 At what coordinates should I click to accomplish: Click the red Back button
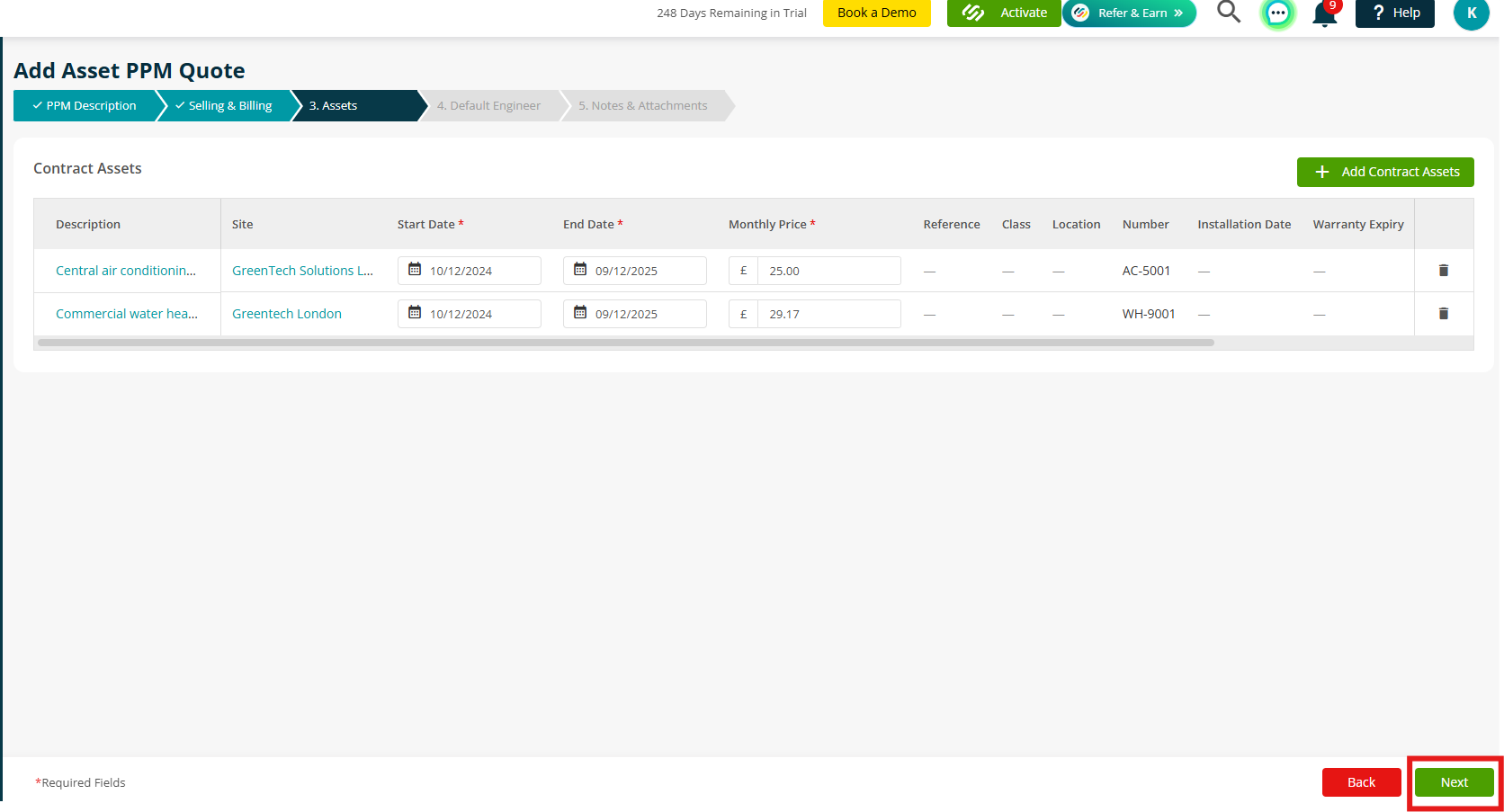pyautogui.click(x=1361, y=782)
